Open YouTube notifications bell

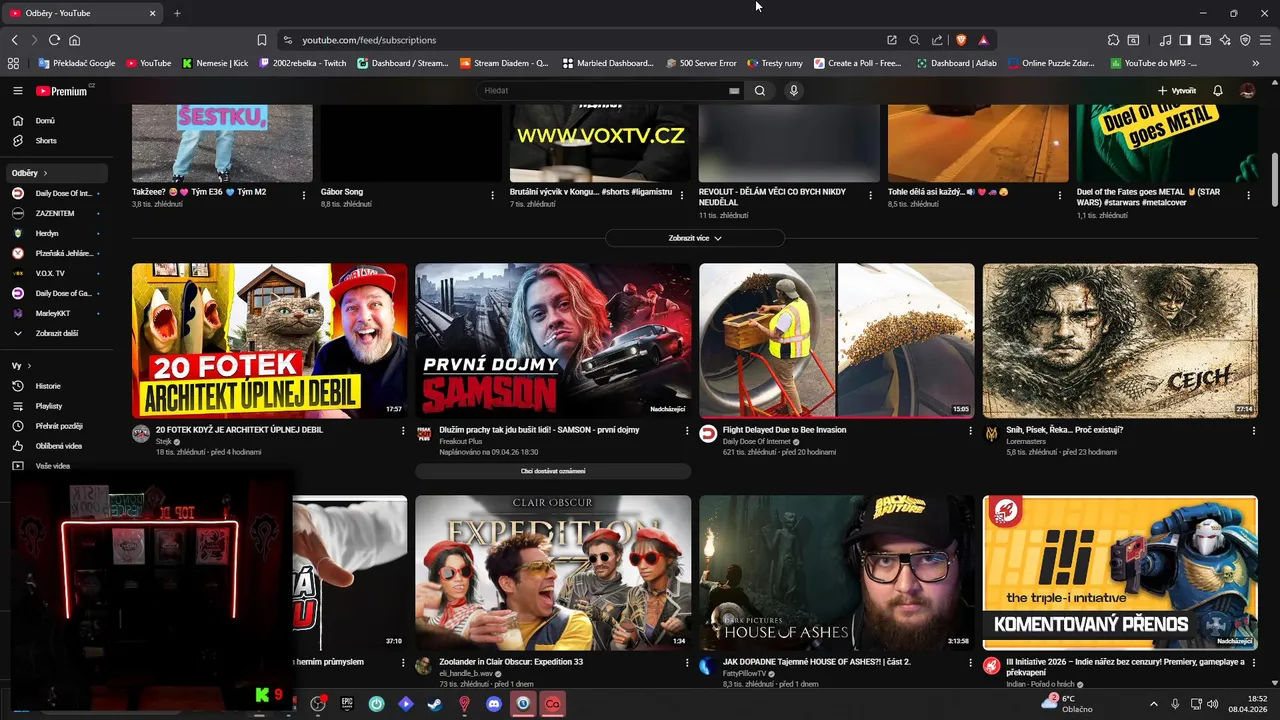[1218, 91]
